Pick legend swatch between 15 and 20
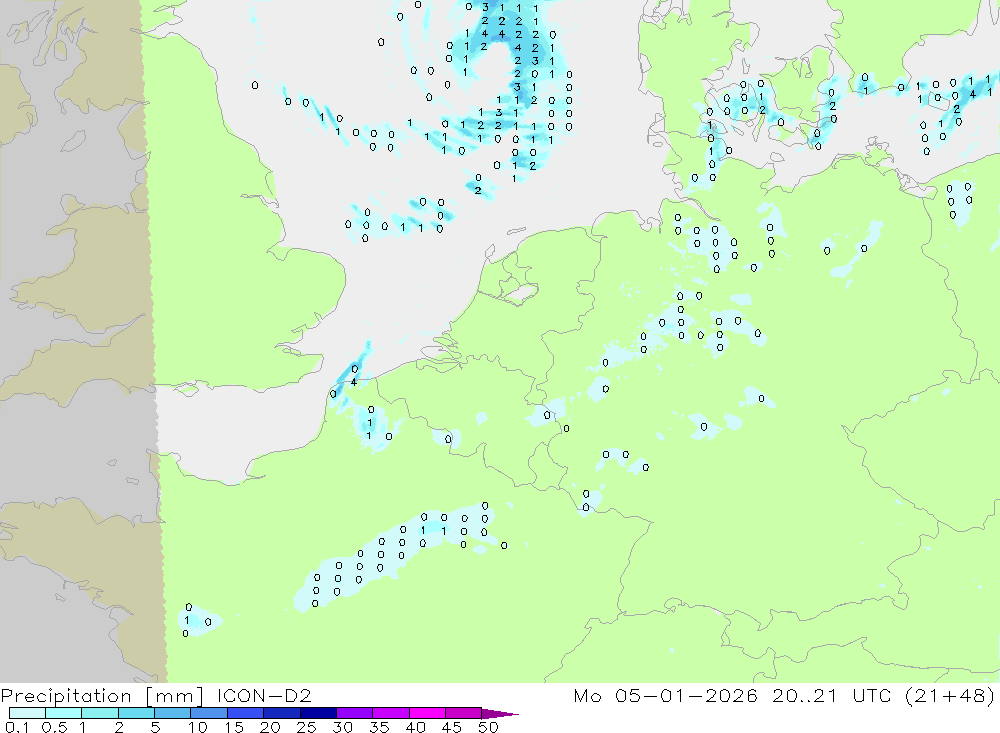The height and width of the screenshot is (733, 1000). (246, 713)
